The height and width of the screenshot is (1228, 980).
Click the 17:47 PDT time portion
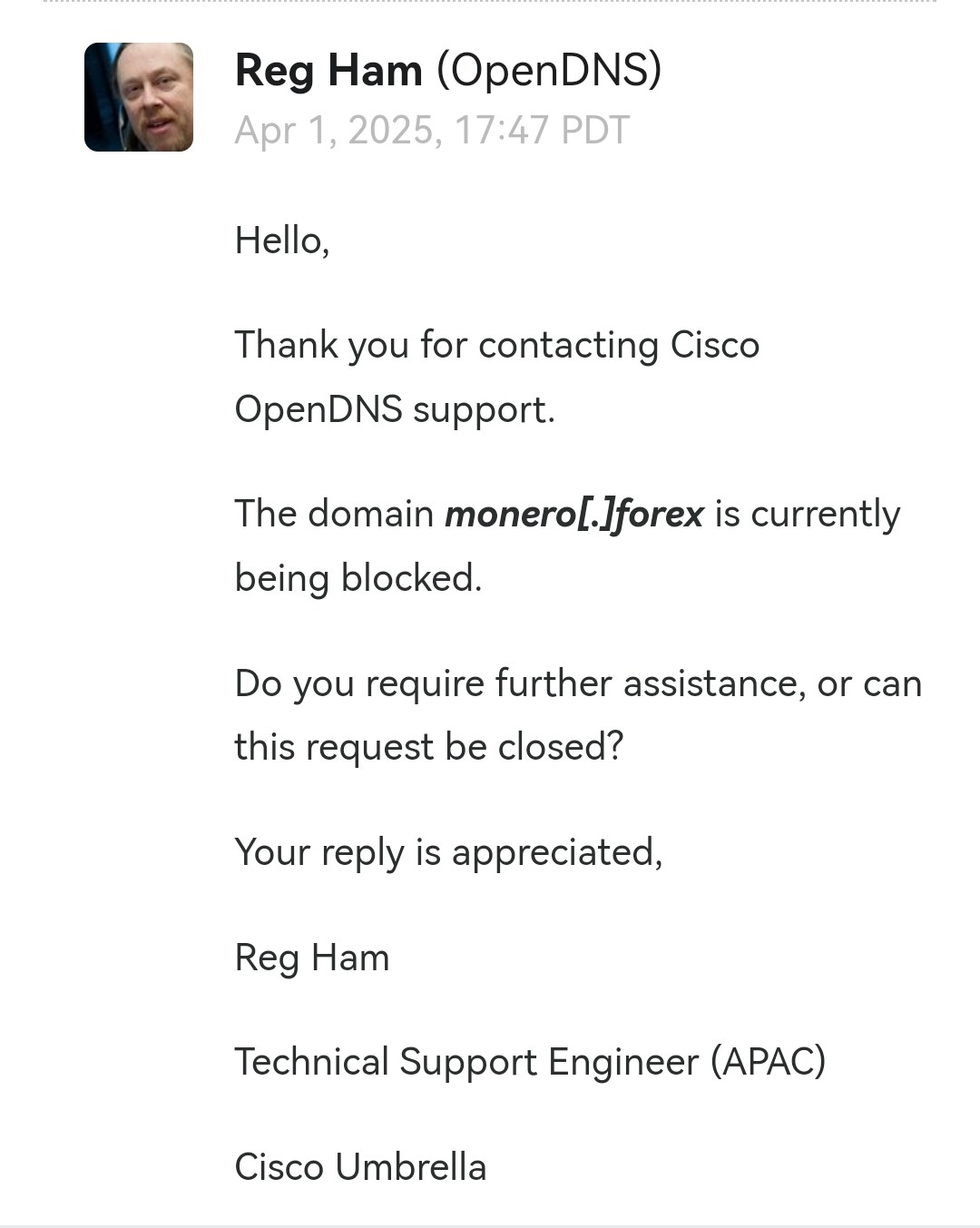click(x=542, y=130)
